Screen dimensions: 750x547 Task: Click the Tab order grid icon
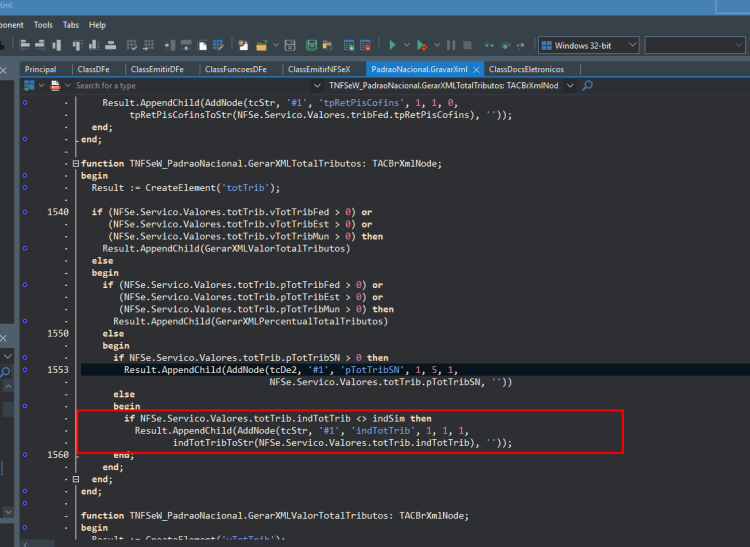149,45
